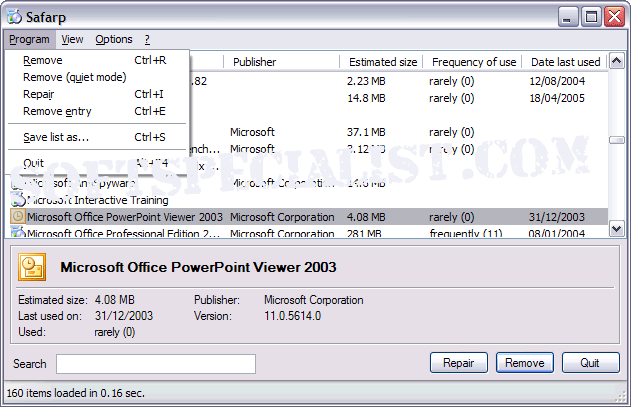Click the PowerPoint Viewer 2003 row icon
Viewport: 631px width, 407px height.
[x=18, y=217]
